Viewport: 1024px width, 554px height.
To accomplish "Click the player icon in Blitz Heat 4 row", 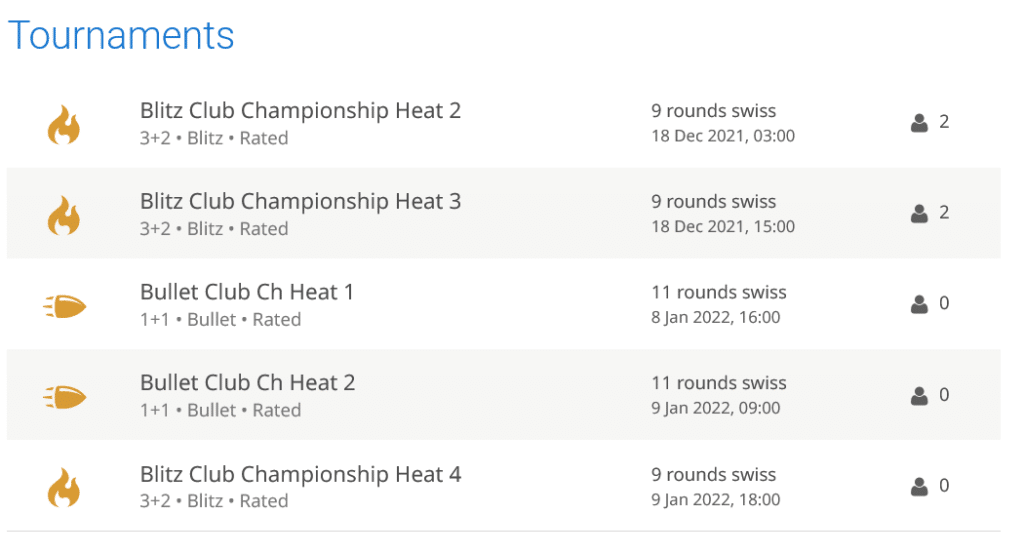I will coord(919,487).
